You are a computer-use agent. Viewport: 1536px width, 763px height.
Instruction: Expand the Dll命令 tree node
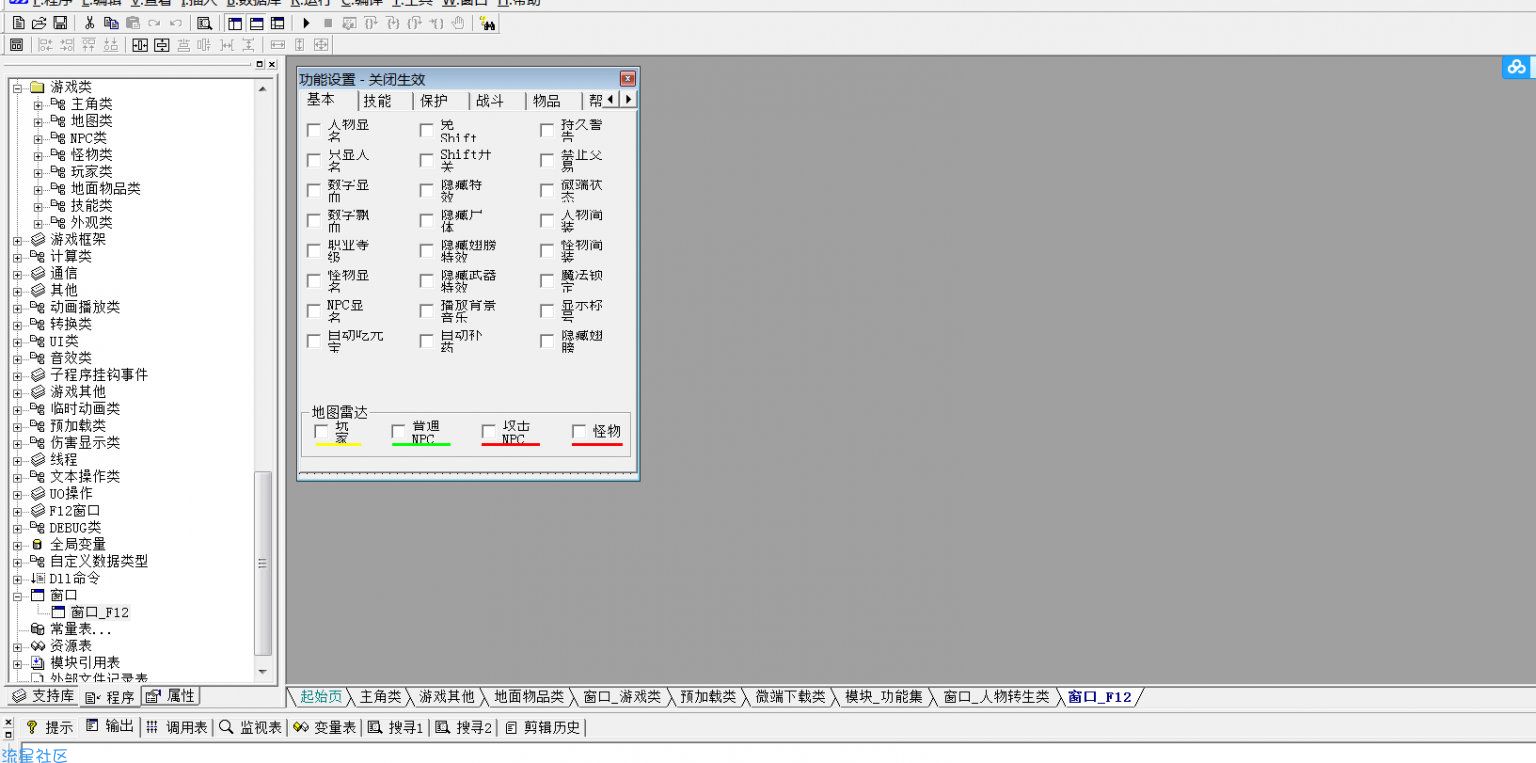17,579
